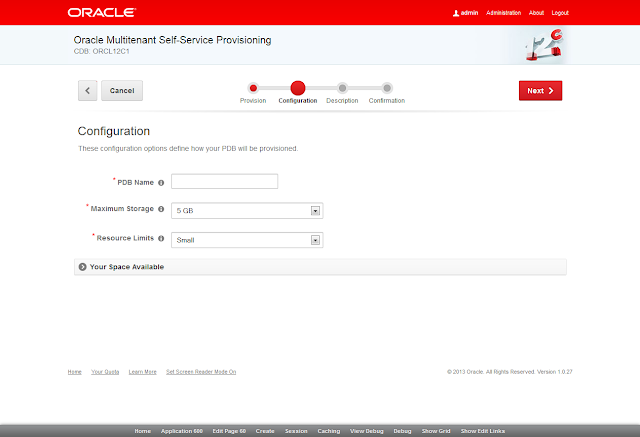Click Session in developer toolbar
The image size is (640, 437).
296,431
